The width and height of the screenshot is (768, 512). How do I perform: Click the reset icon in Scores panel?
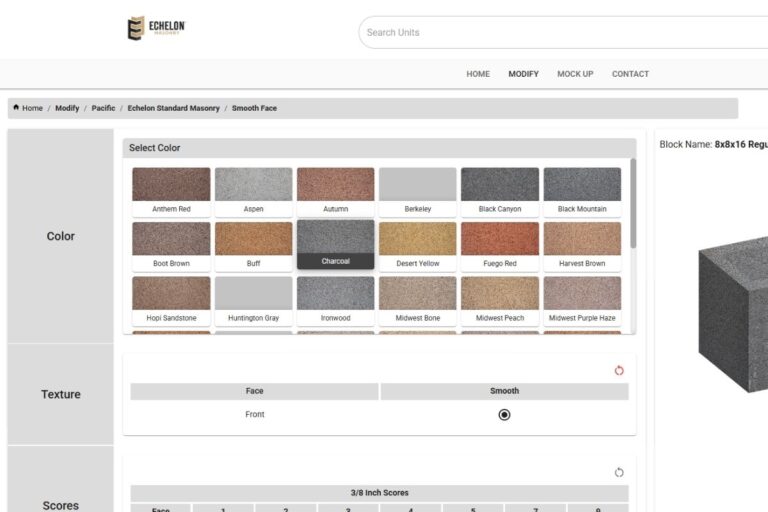pyautogui.click(x=619, y=473)
